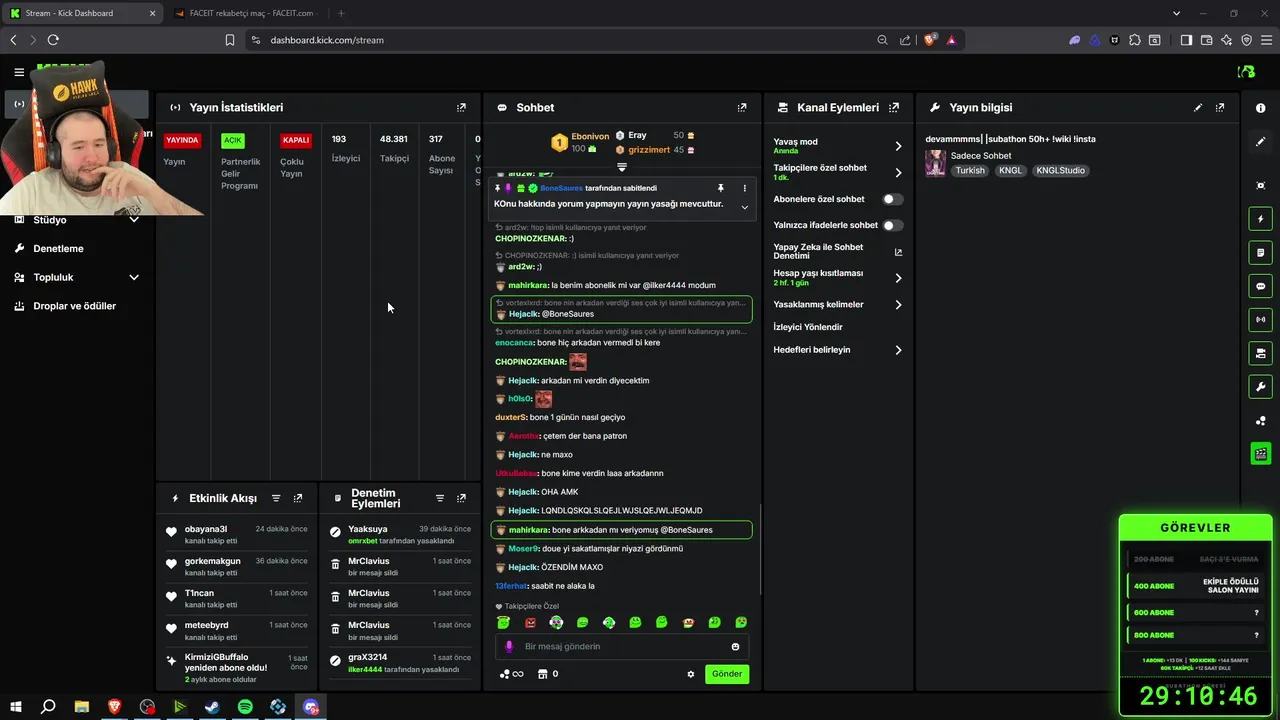Pop out the Etkinlik Akışı panel
This screenshot has width=1280, height=720.
298,498
